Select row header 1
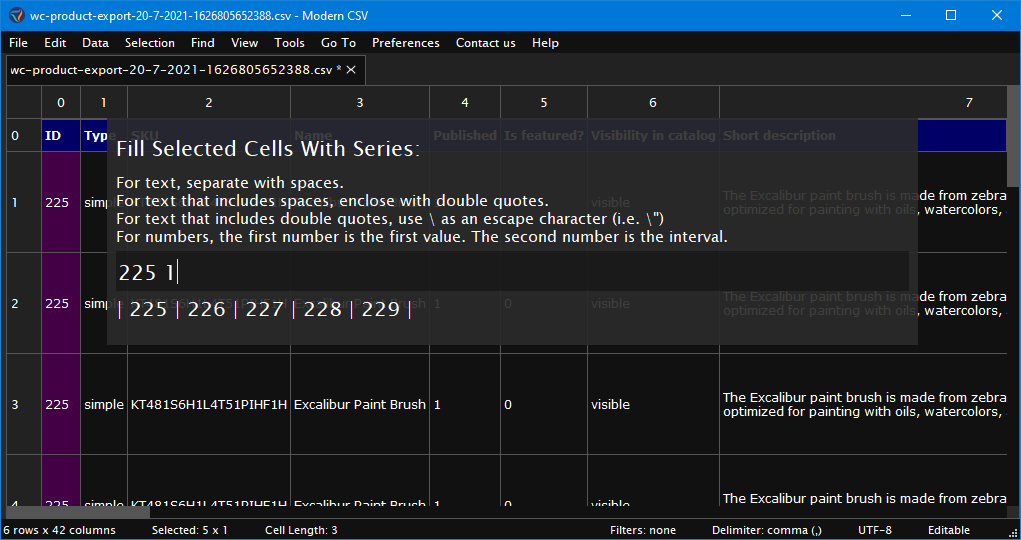Screen dimensions: 1021x540 (24, 203)
